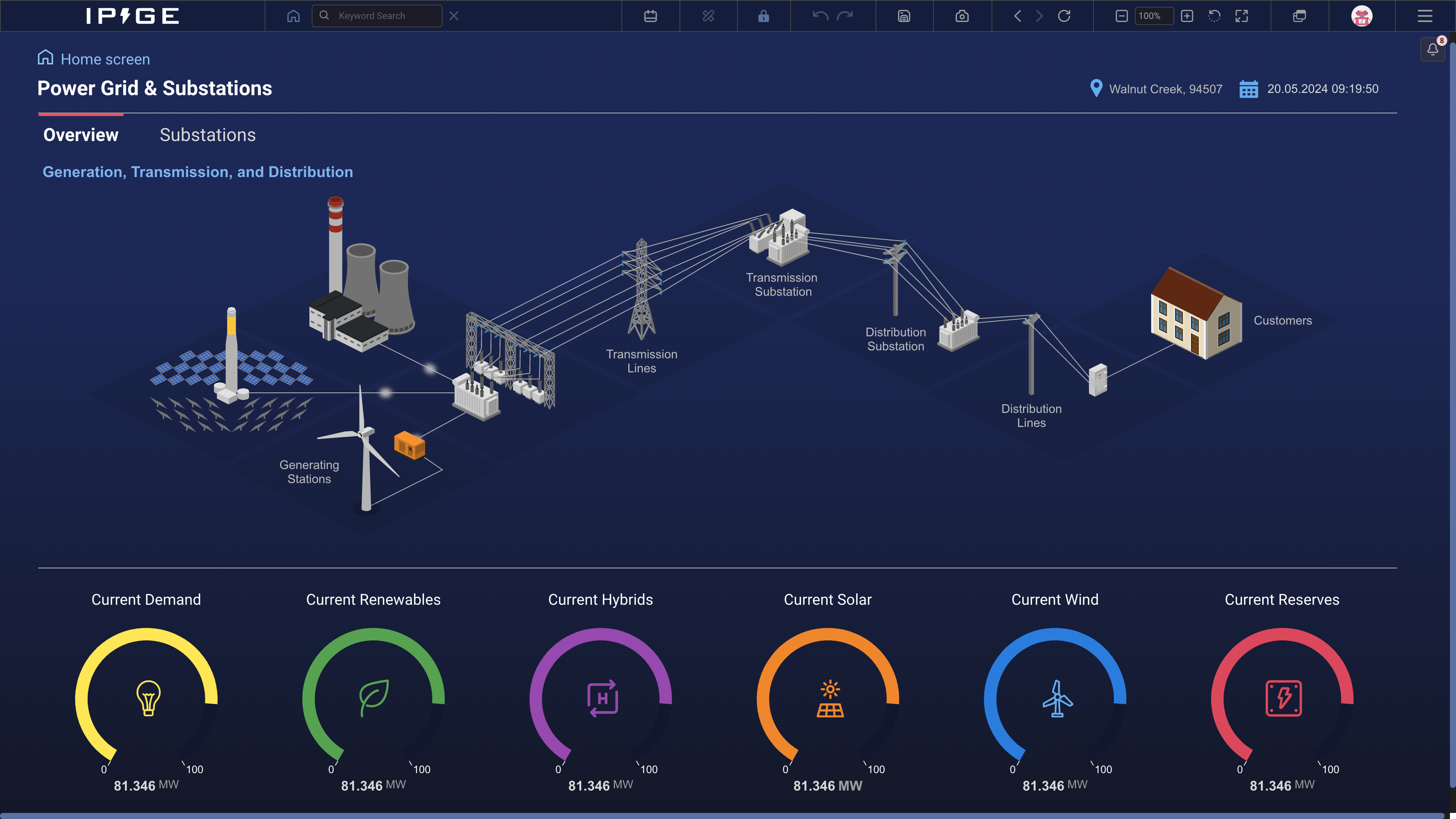1456x819 pixels.
Task: Open the calendar scheduling tool
Action: tap(651, 16)
